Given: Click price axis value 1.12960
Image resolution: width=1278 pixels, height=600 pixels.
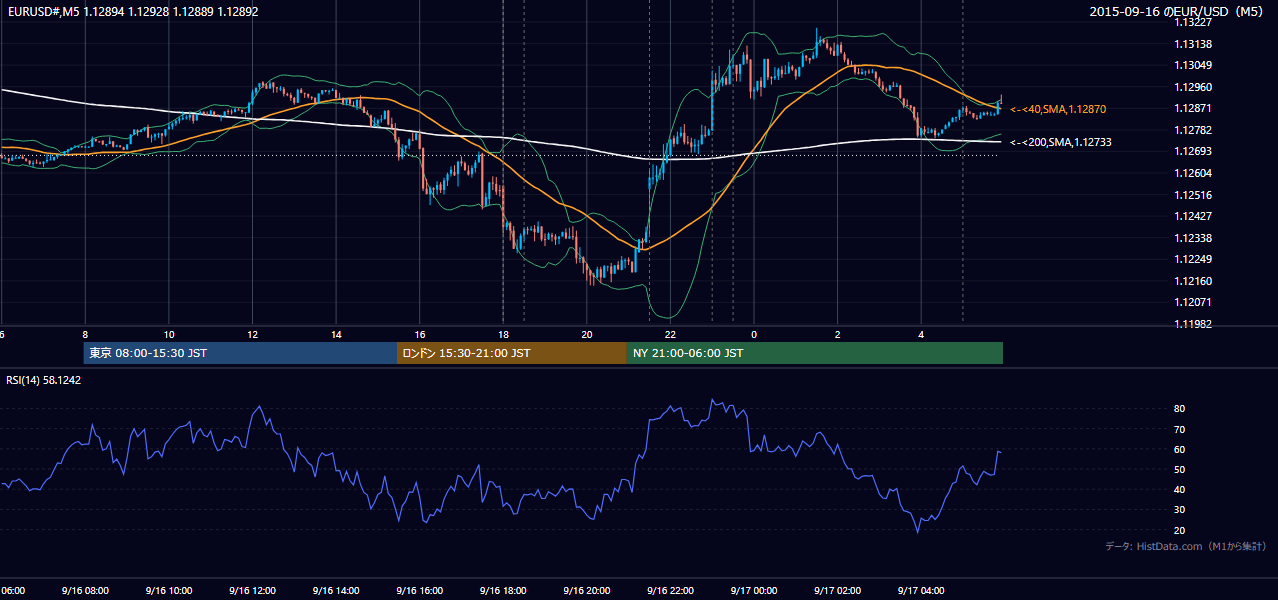Looking at the screenshot, I should [x=1193, y=87].
